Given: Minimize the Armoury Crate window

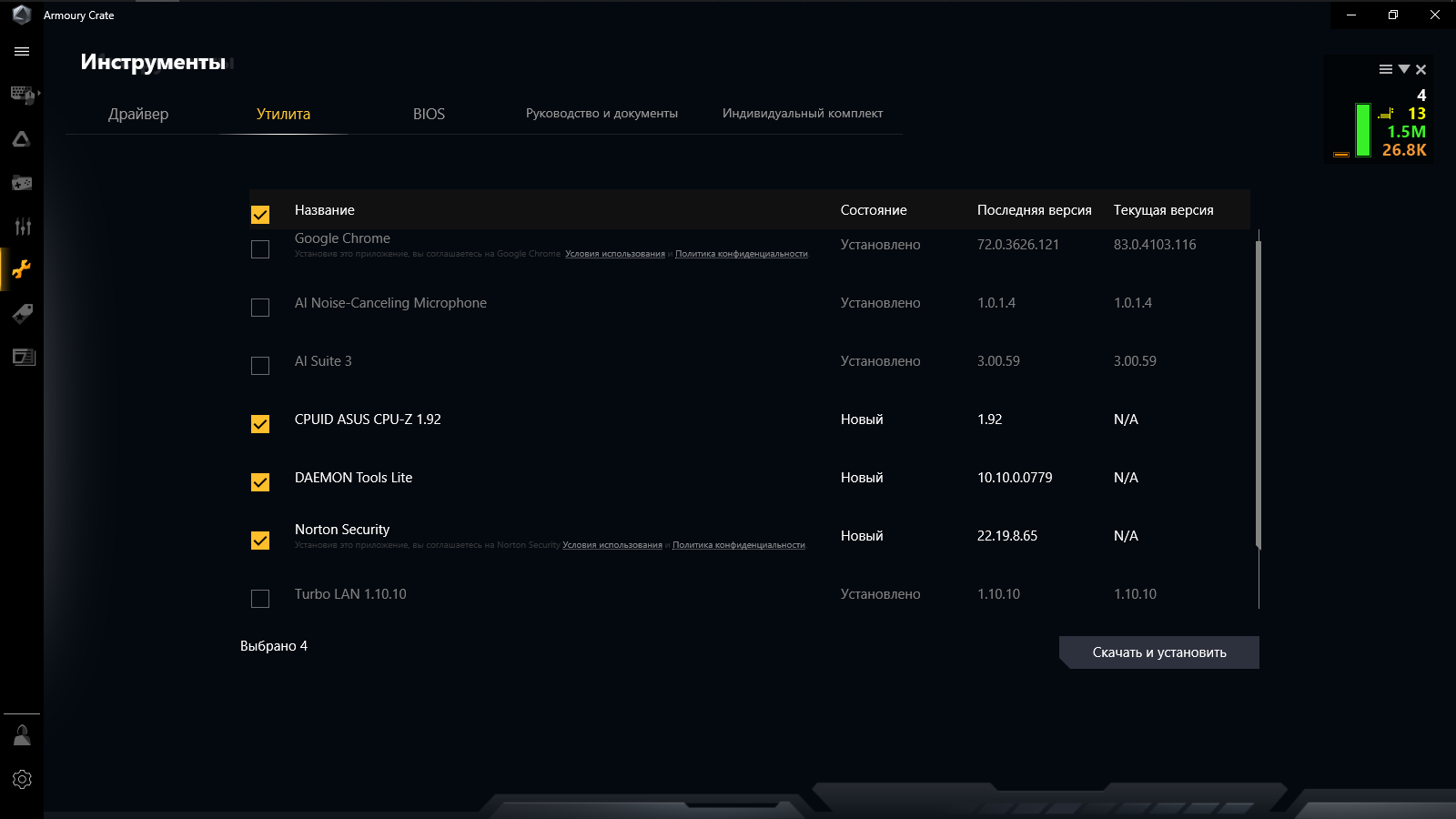Looking at the screenshot, I should click(x=1351, y=15).
